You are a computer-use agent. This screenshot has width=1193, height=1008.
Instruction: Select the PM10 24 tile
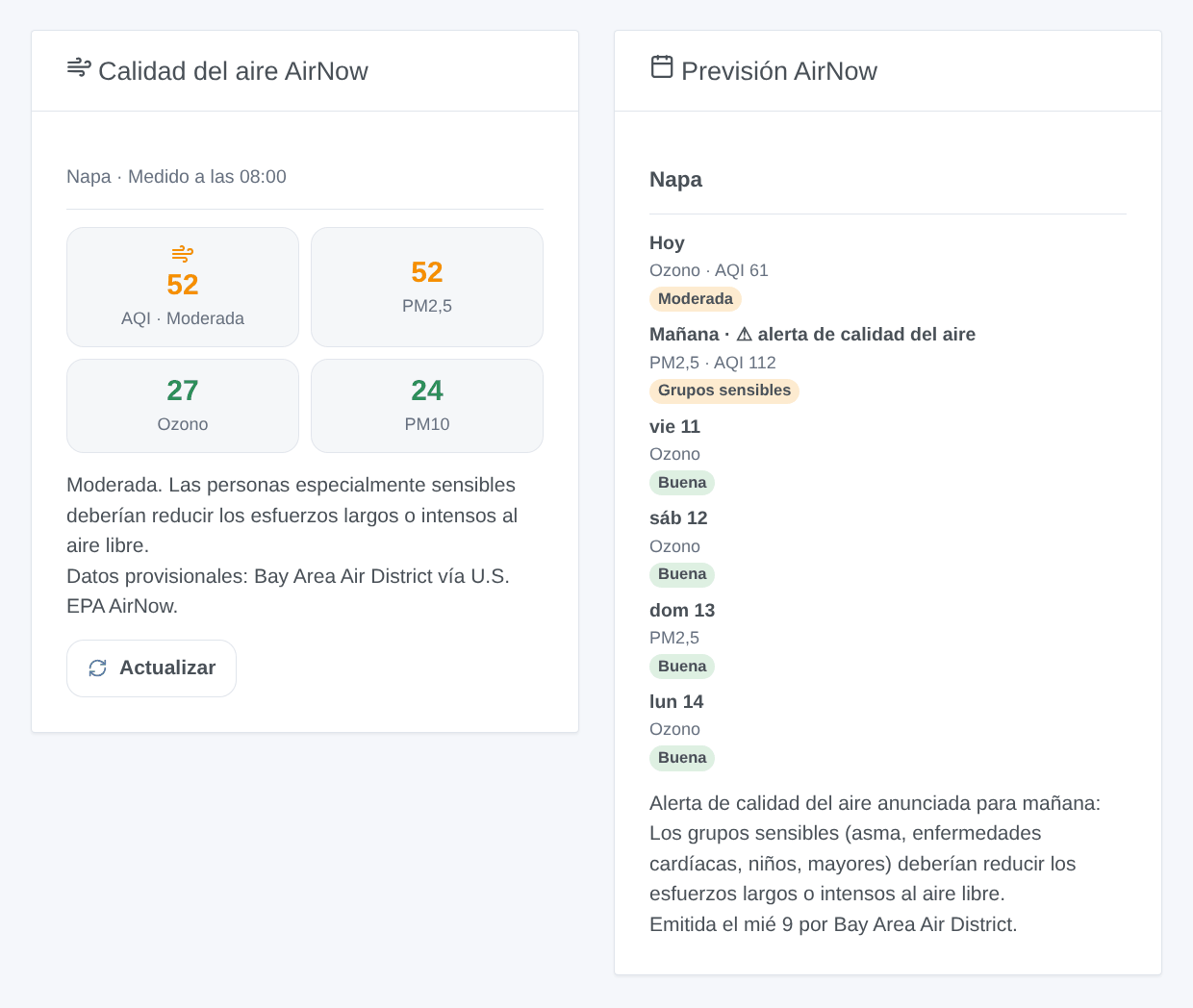427,406
